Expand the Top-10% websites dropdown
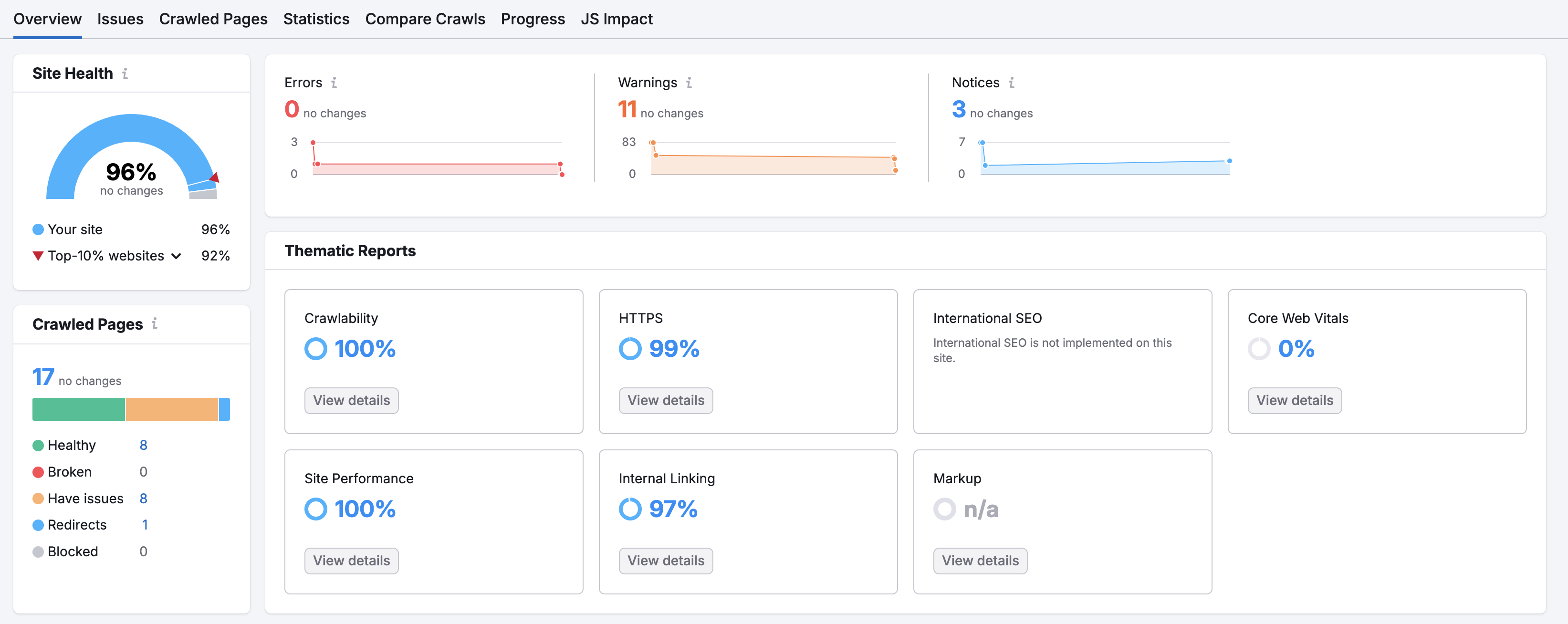1568x624 pixels. [176, 256]
